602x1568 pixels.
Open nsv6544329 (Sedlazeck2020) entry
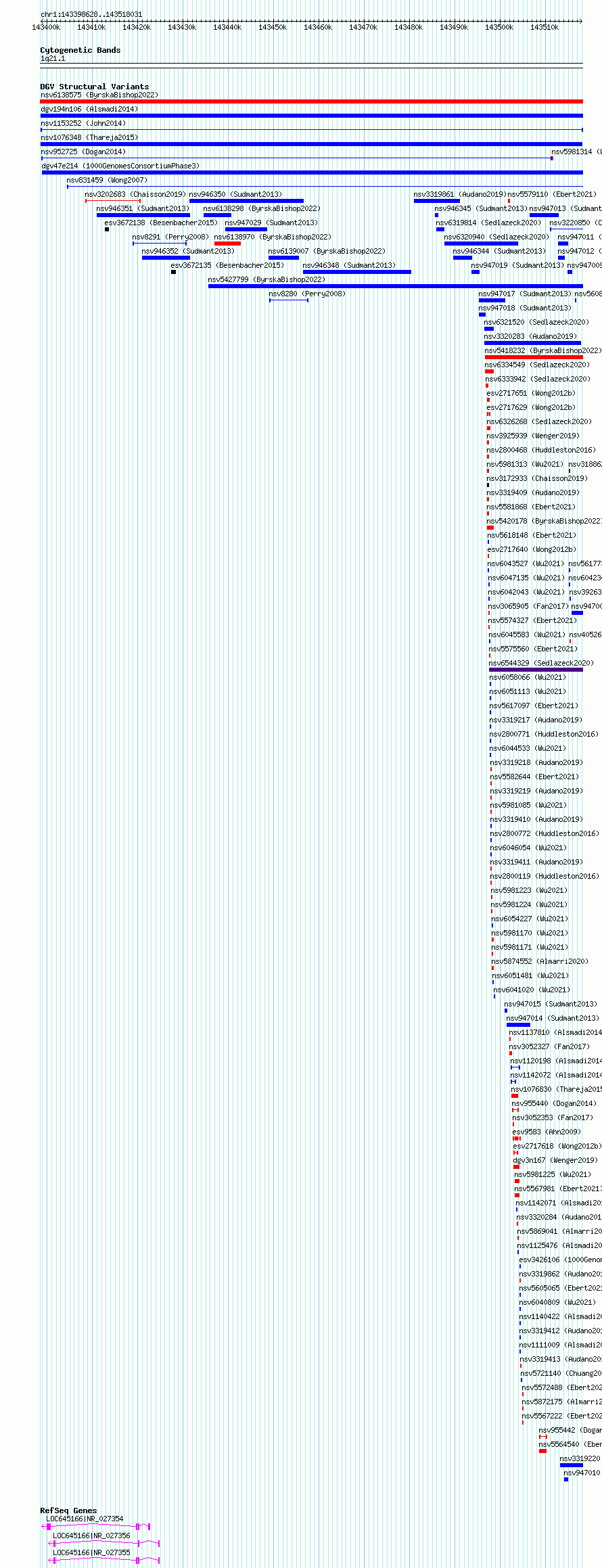click(x=541, y=663)
